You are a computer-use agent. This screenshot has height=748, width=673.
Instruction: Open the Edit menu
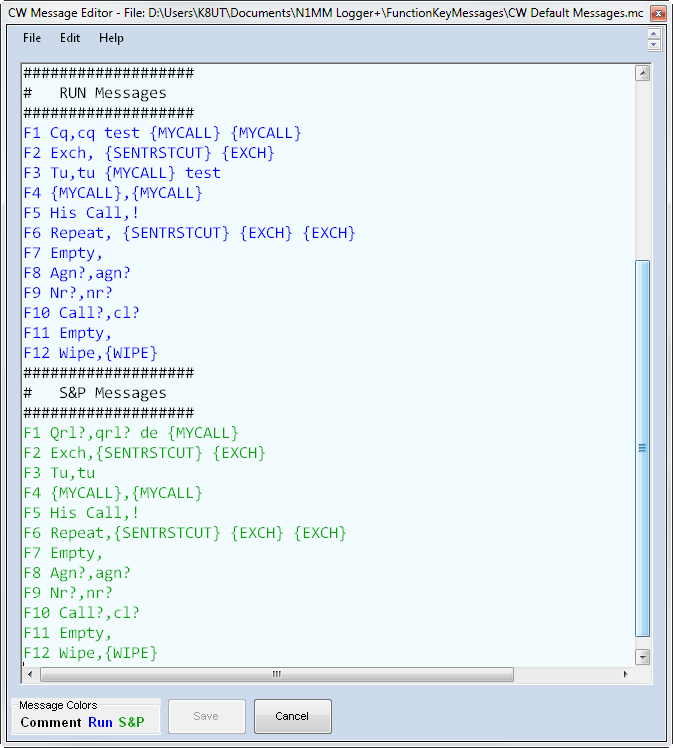[70, 38]
